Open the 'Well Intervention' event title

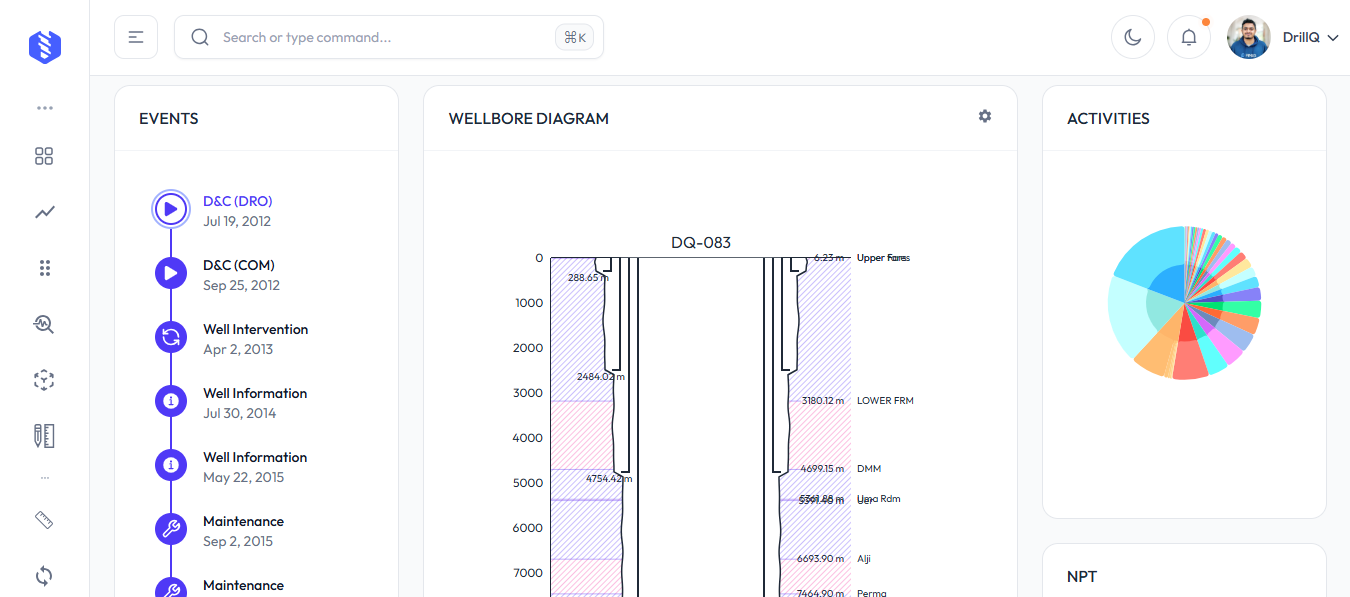tap(255, 329)
